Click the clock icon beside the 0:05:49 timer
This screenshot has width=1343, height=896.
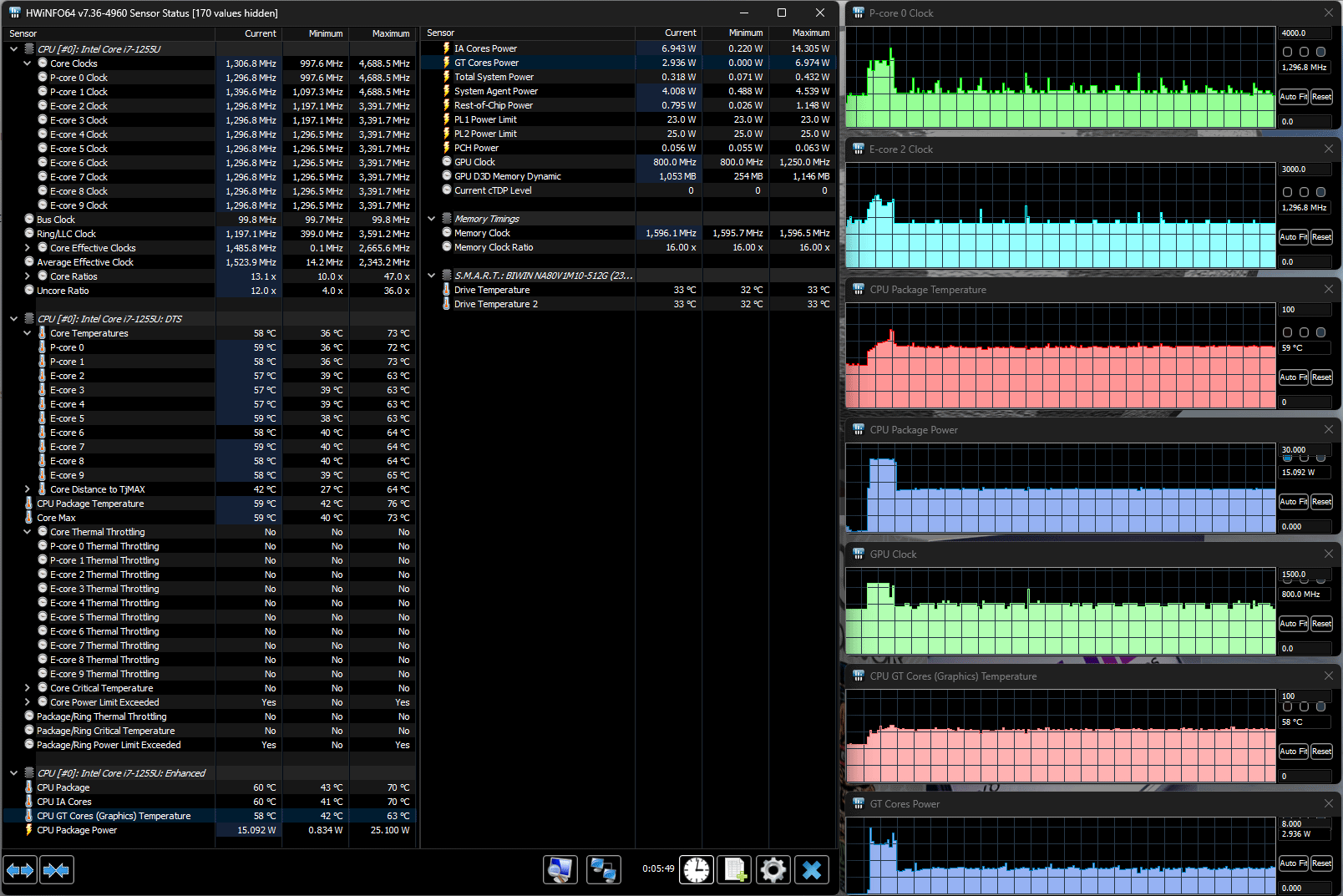697,870
